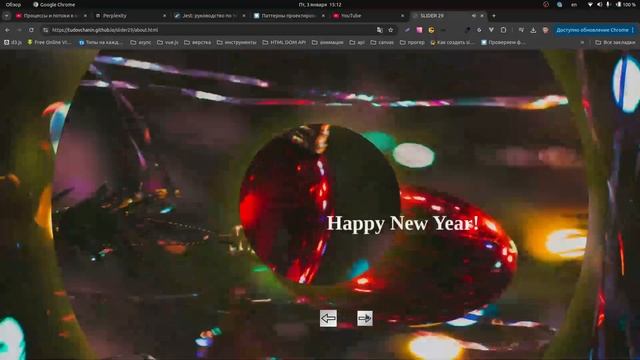
Task: Click the 'en' keyboard layout indicator
Action: (x=574, y=4)
